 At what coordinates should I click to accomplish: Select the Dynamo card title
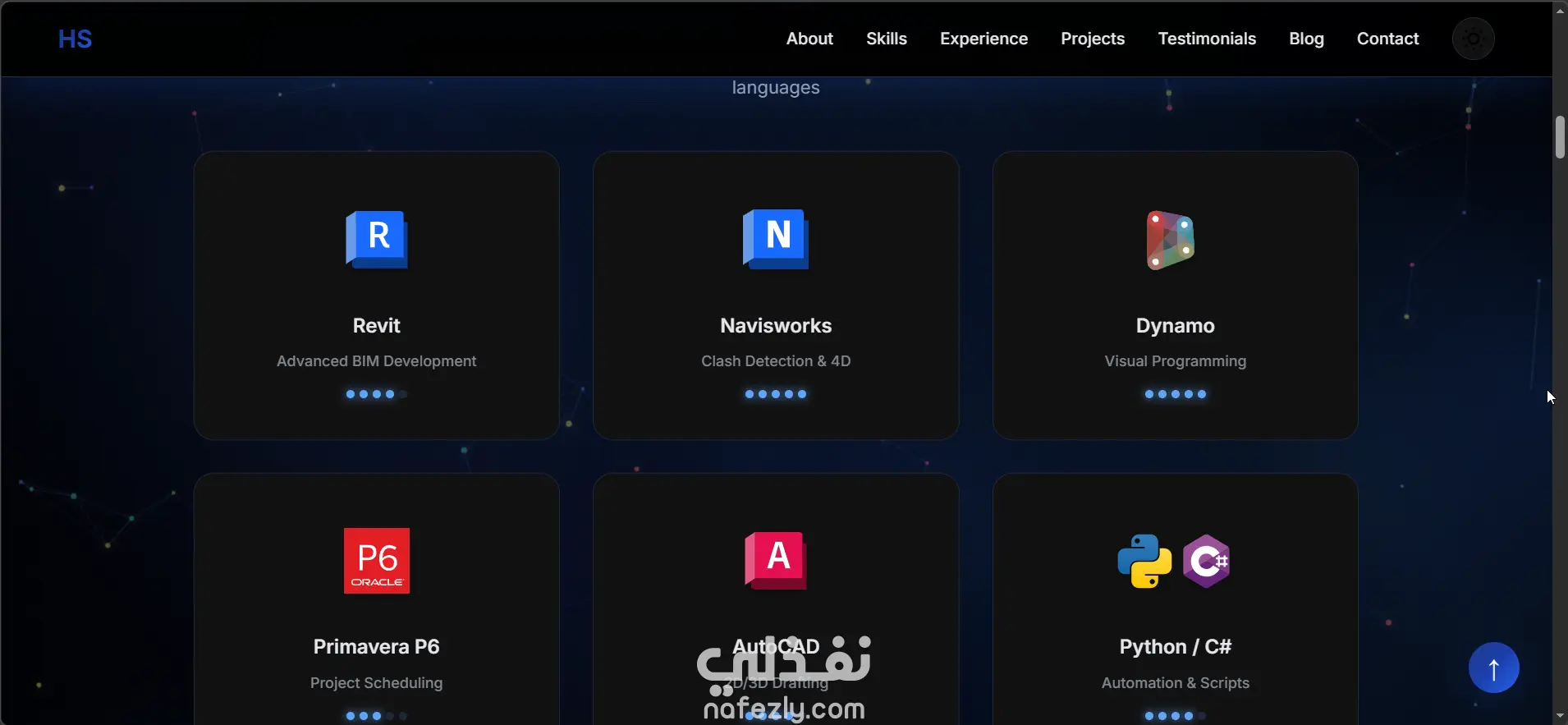[x=1176, y=326]
